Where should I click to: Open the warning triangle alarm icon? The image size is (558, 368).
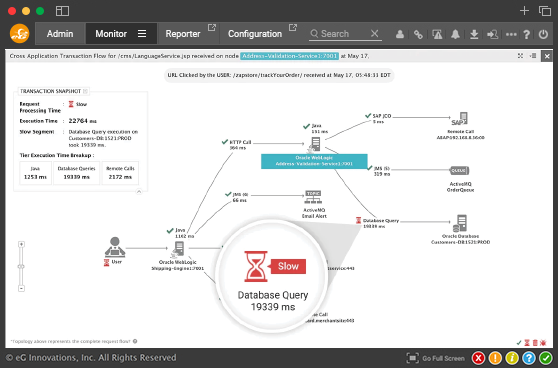pyautogui.click(x=437, y=34)
